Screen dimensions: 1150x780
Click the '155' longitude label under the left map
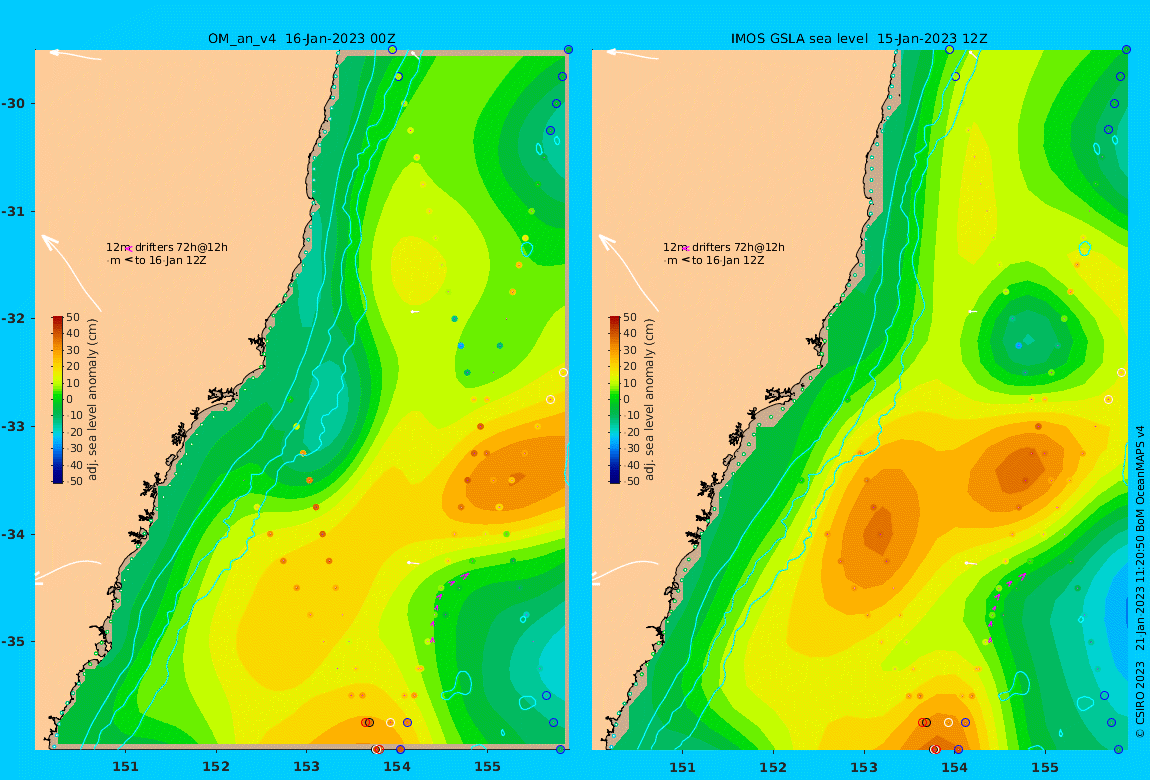coord(487,767)
